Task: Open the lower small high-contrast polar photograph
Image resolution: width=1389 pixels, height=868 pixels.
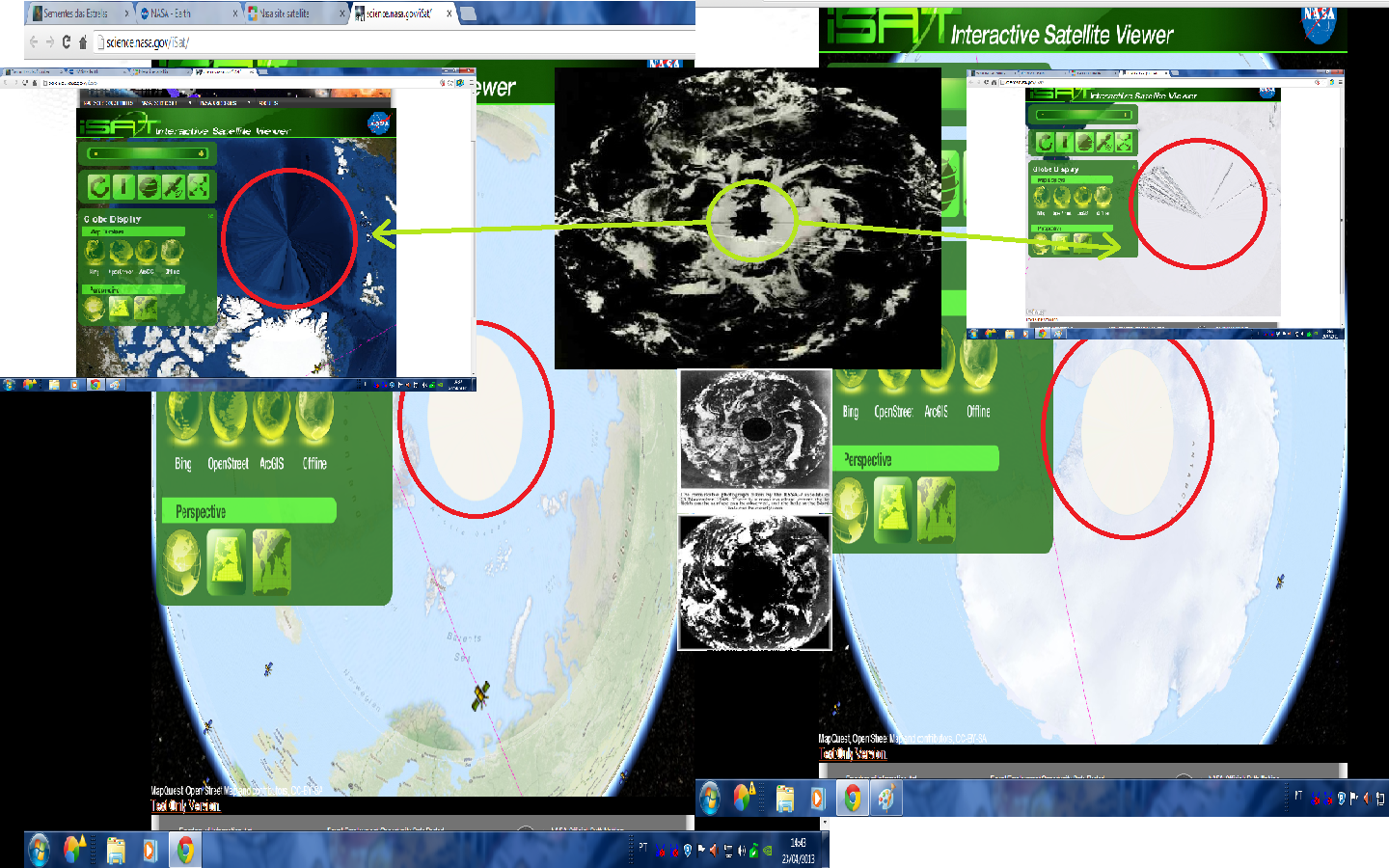Action: [x=755, y=583]
